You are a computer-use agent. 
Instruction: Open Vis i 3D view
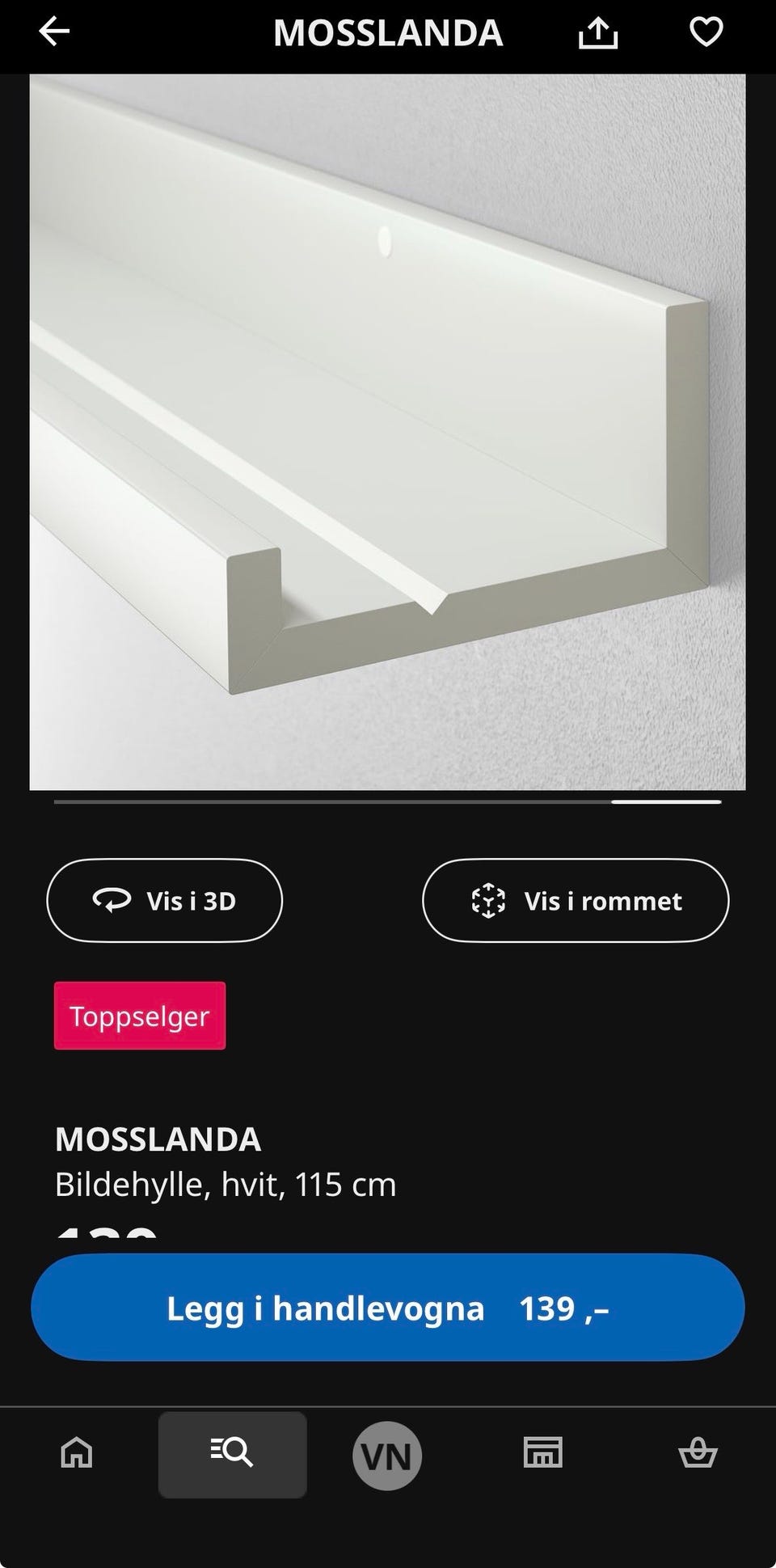coord(164,900)
